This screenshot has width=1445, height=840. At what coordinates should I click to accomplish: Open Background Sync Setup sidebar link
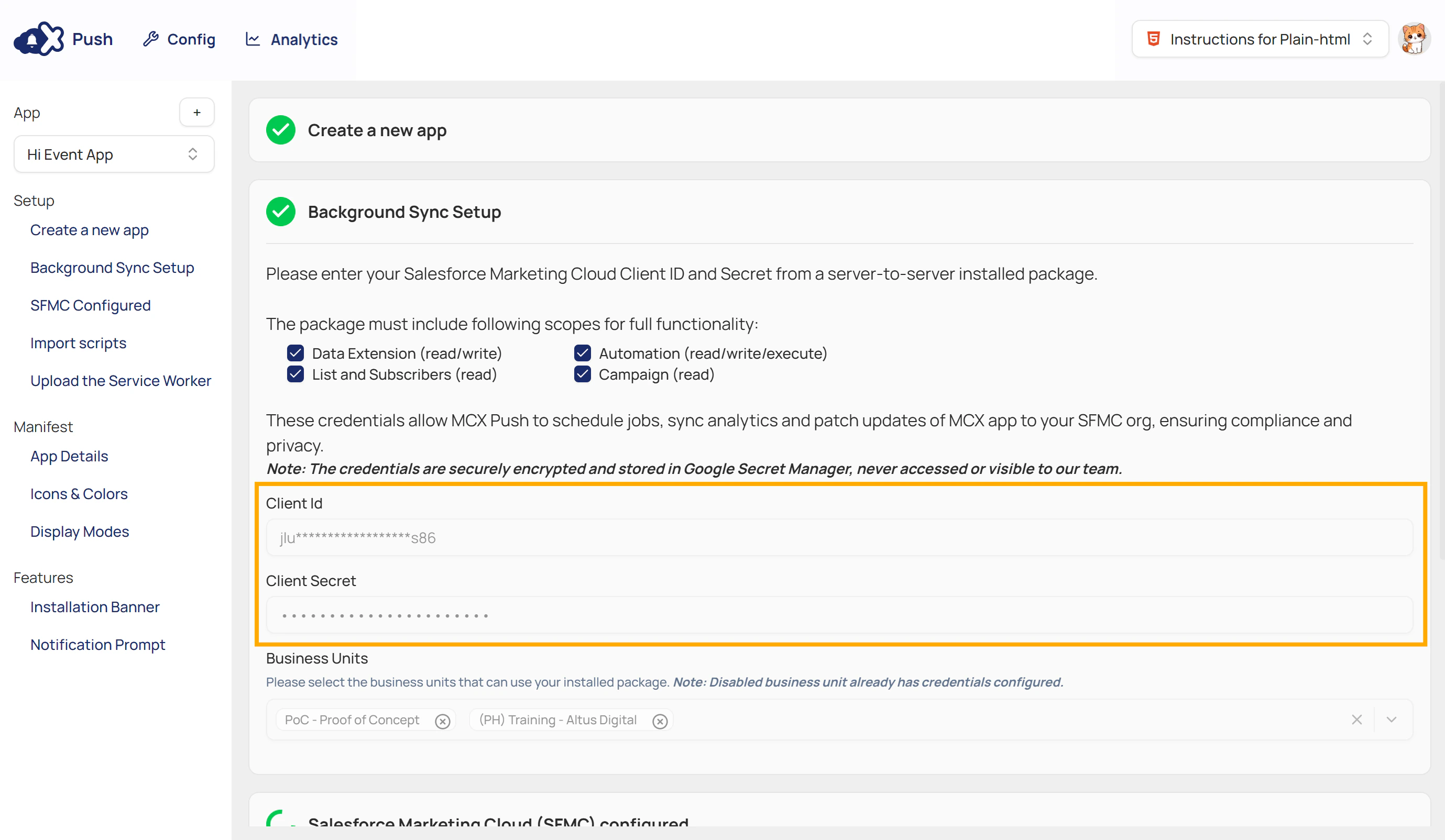coord(113,268)
